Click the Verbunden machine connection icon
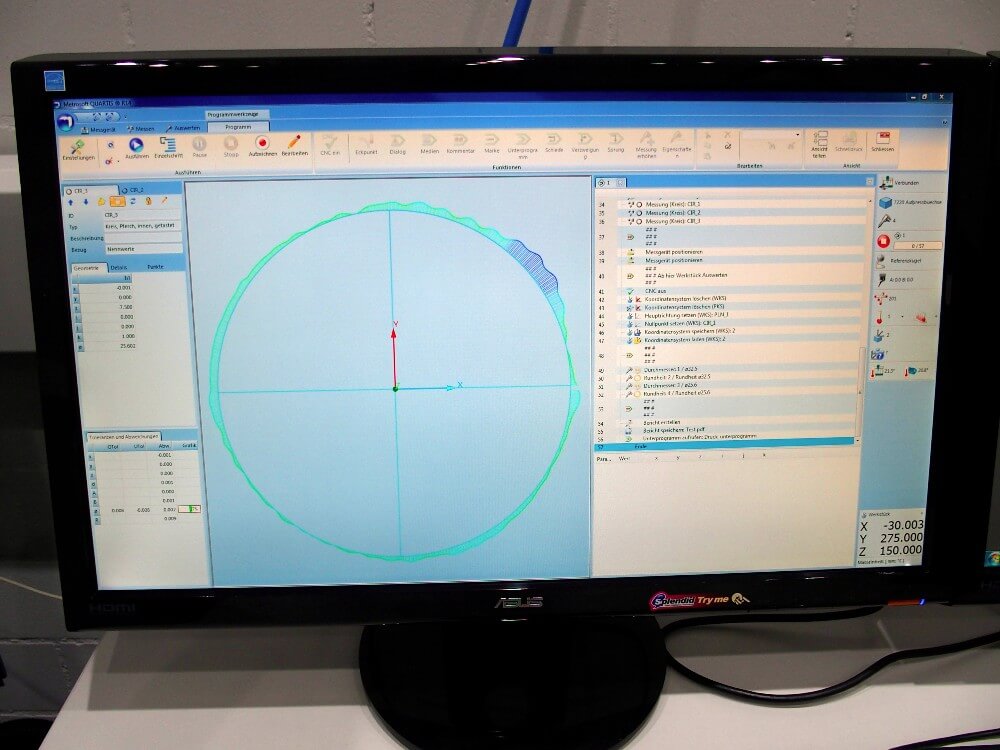 coord(886,183)
